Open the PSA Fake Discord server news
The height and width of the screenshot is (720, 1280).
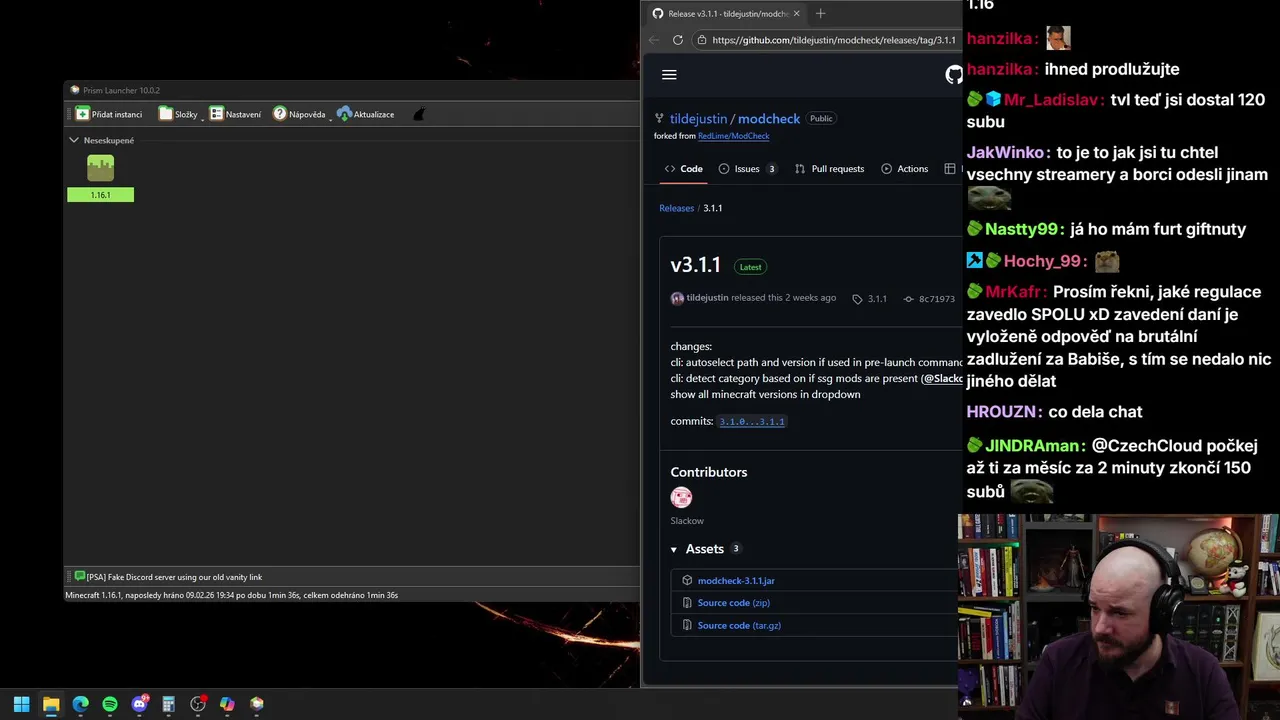(x=174, y=577)
